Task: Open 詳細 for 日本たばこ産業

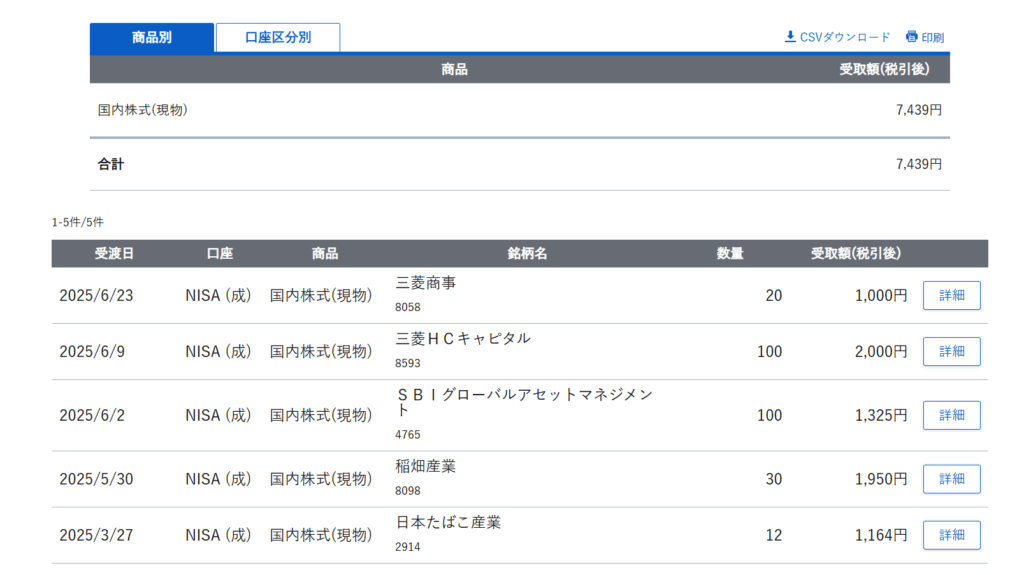Action: [x=952, y=535]
